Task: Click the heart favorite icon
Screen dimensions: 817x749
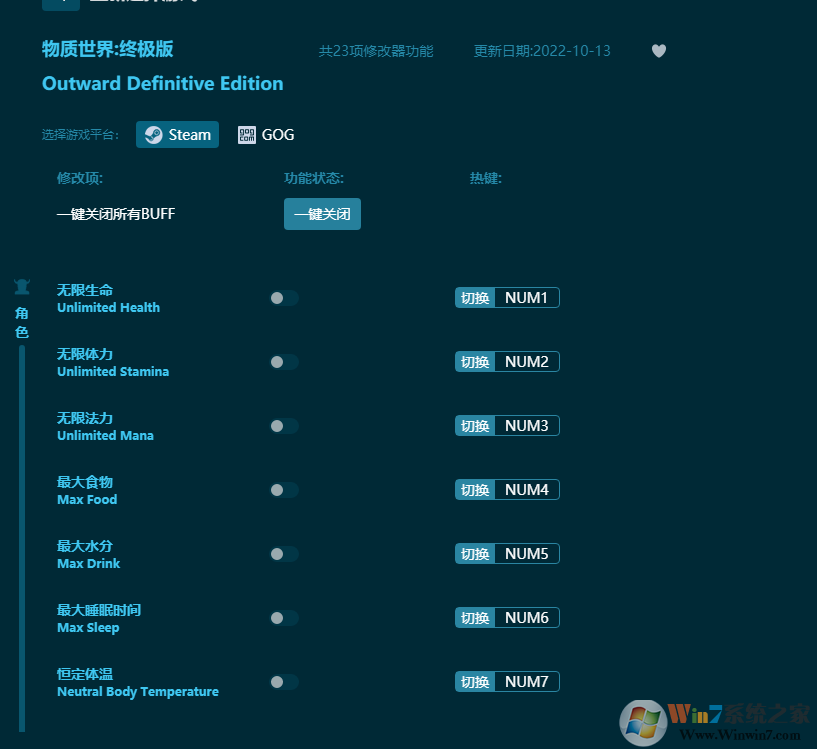Action: point(659,51)
